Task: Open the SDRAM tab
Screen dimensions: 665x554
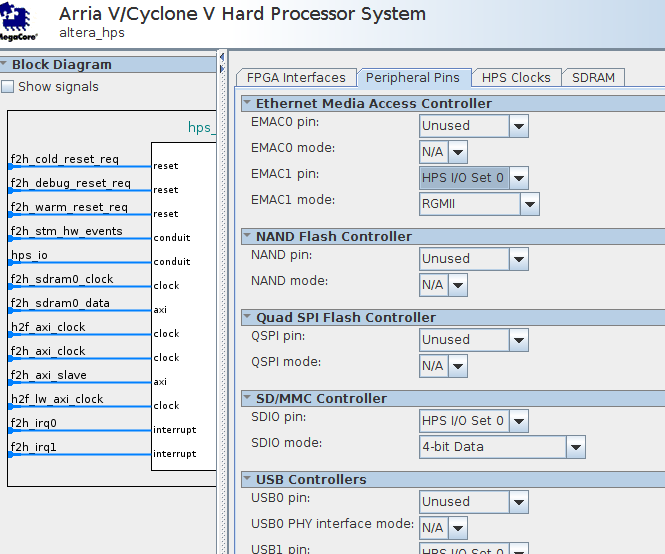Action: point(593,78)
